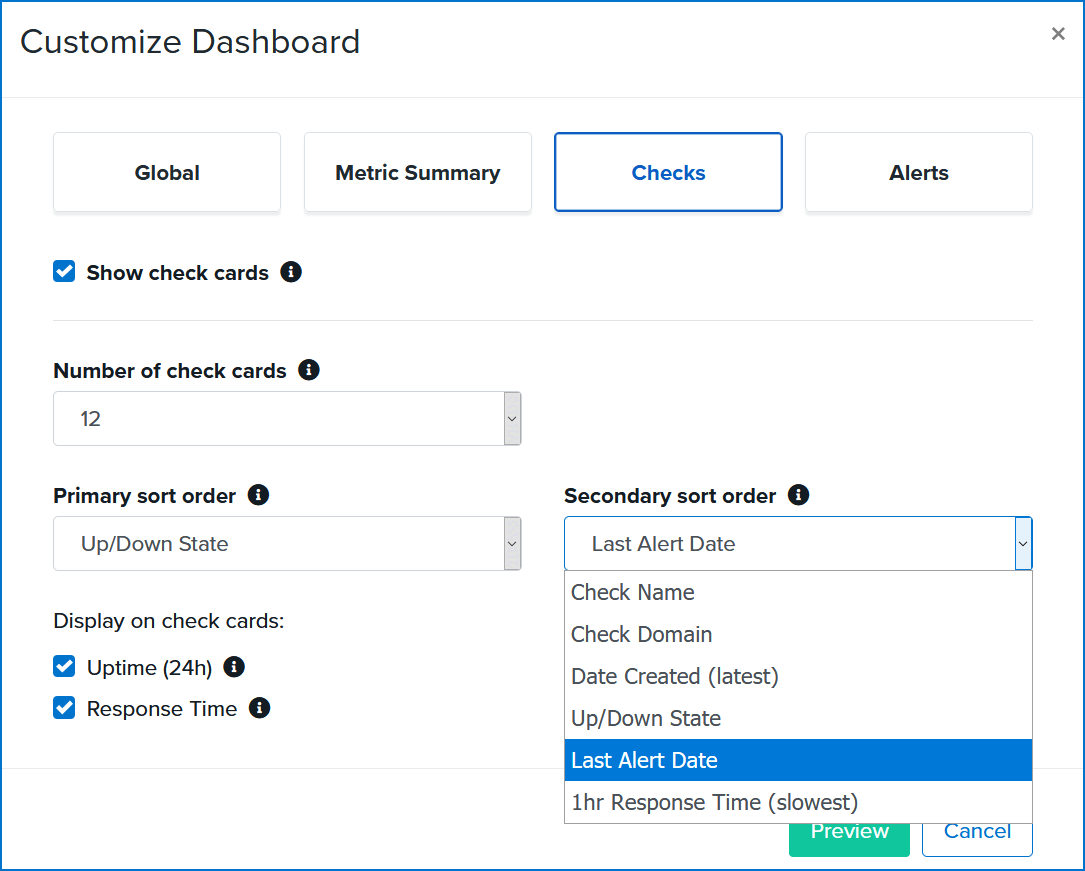1085x871 pixels.
Task: Expand the Primary sort order dropdown
Action: coord(510,543)
